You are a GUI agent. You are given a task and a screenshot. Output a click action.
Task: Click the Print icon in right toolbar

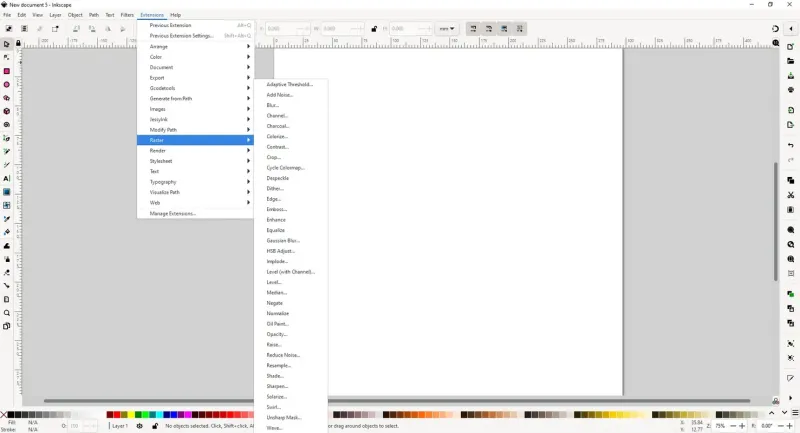[x=791, y=90]
